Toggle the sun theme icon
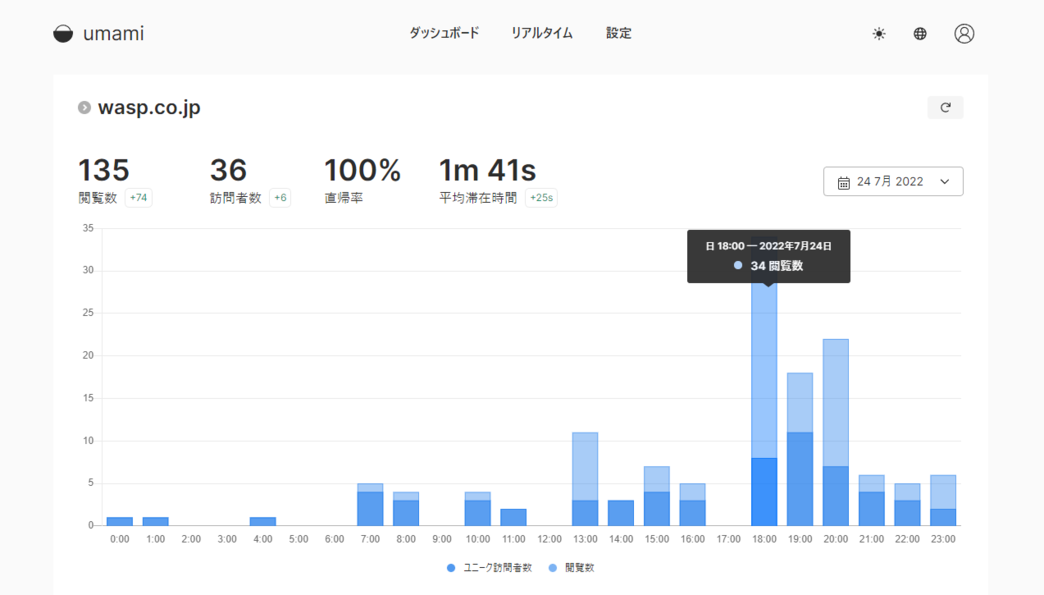The width and height of the screenshot is (1044, 595). point(879,33)
